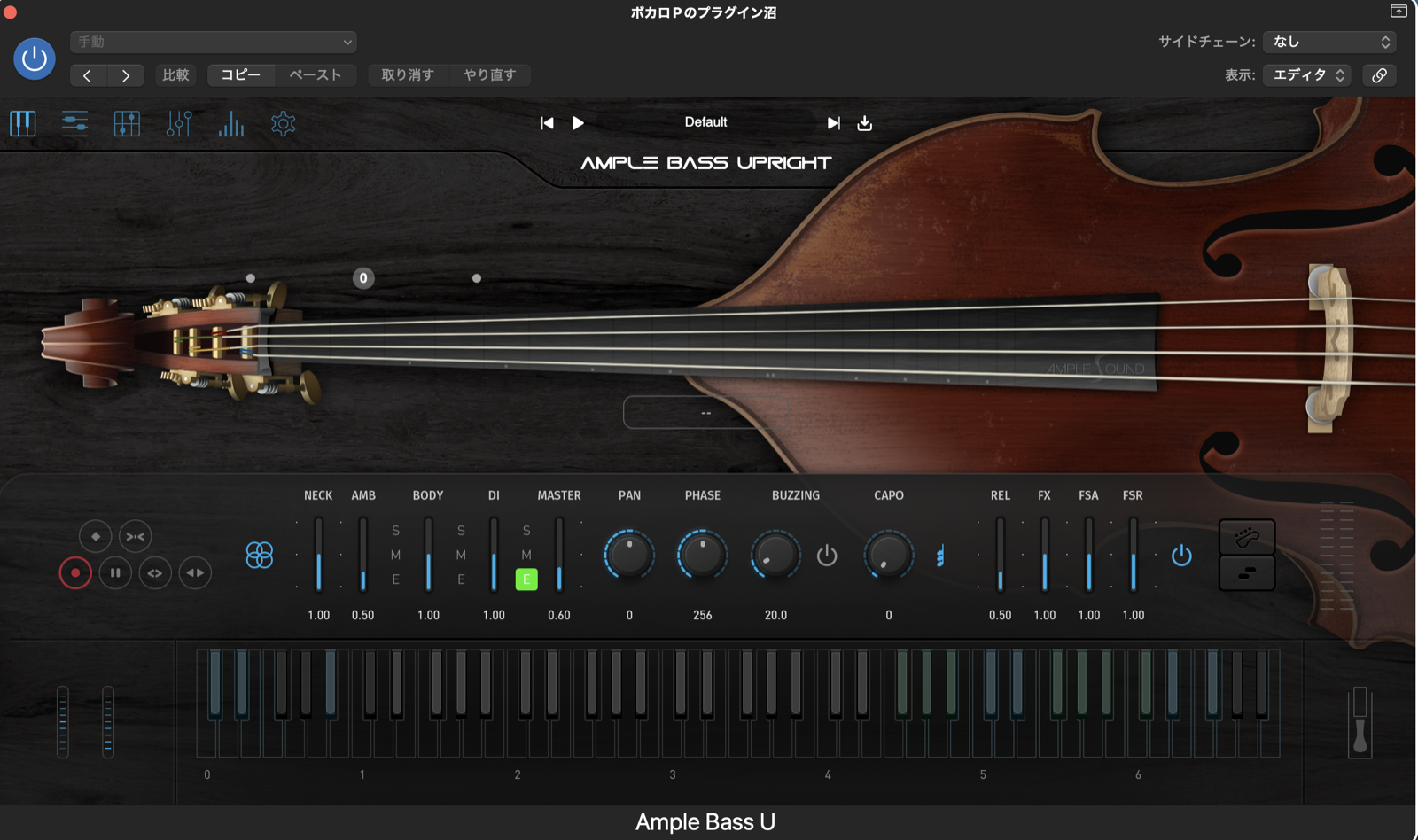Toggle the body group M mute button
The width and height of the screenshot is (1418, 840).
click(461, 555)
